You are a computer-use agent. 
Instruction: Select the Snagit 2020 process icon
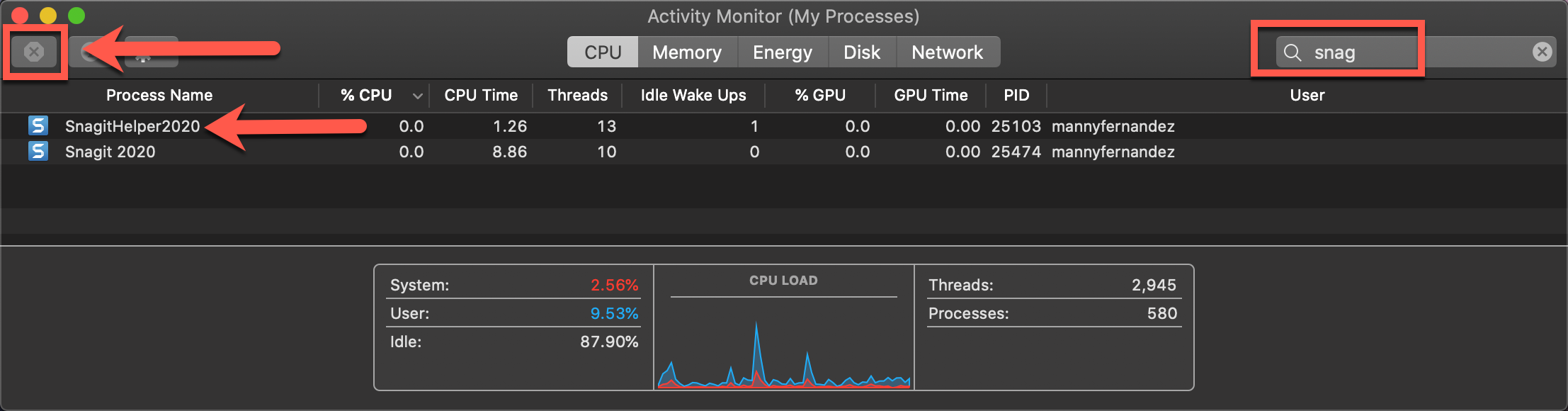(x=38, y=152)
